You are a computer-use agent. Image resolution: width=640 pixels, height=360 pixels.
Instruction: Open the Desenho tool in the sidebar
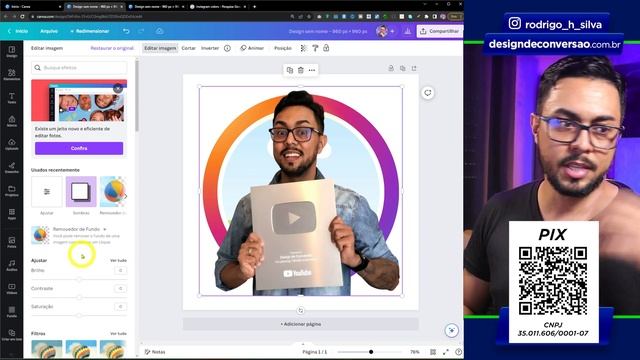(x=11, y=167)
